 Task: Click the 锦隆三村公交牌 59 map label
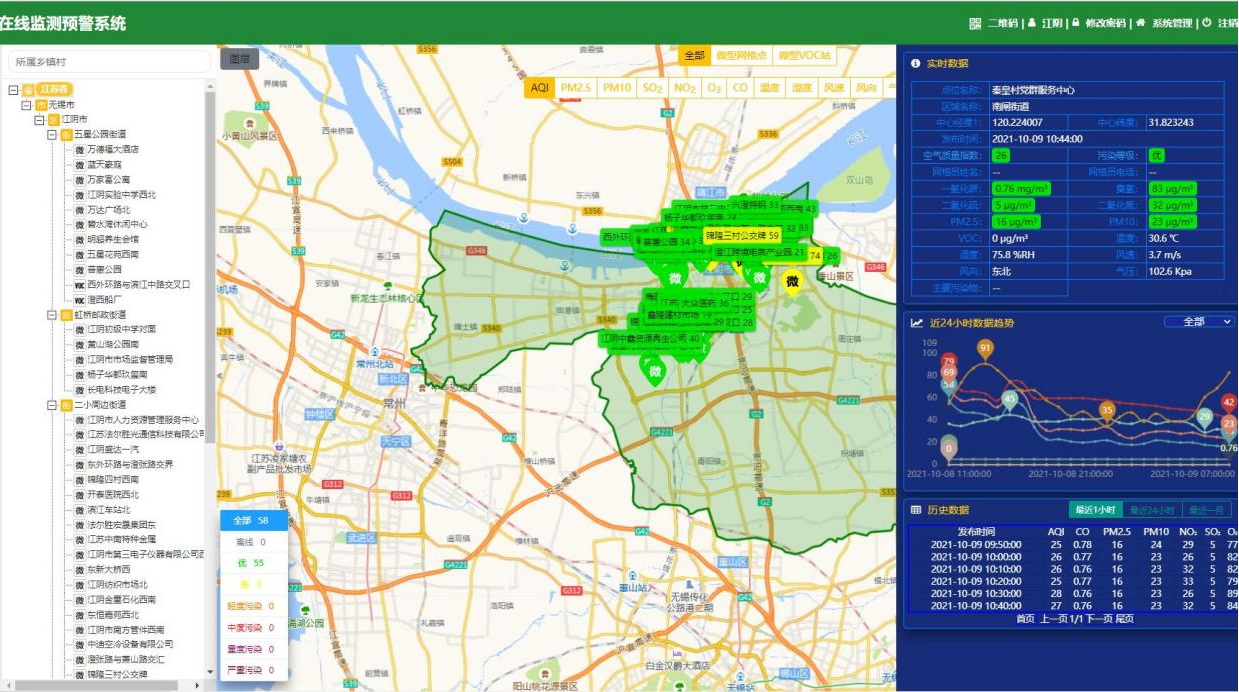(742, 236)
